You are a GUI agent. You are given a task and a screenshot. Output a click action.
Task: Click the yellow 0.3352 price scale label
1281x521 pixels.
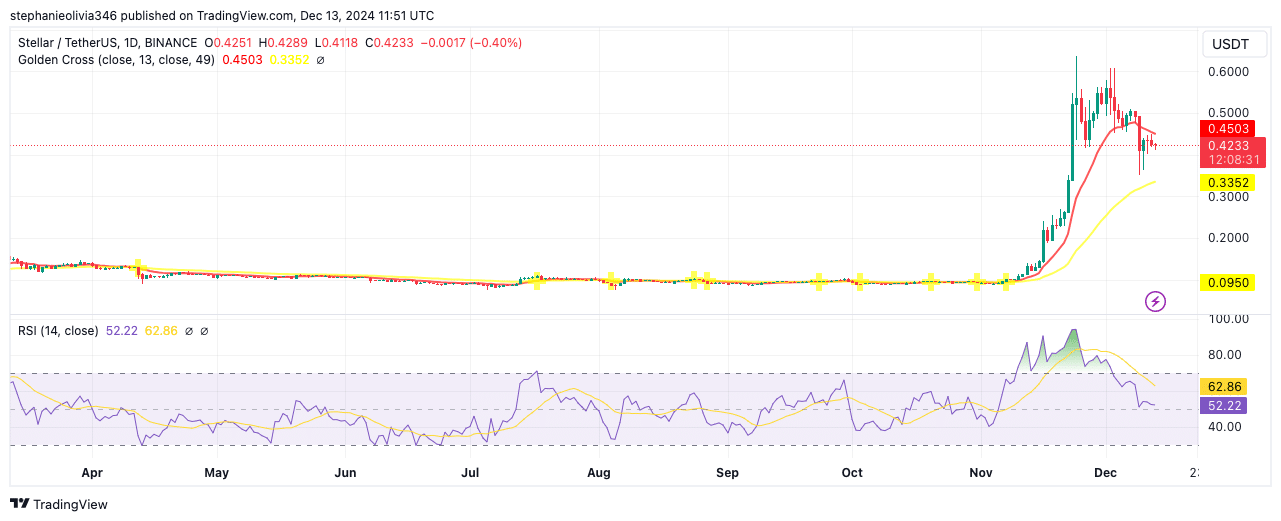1226,183
